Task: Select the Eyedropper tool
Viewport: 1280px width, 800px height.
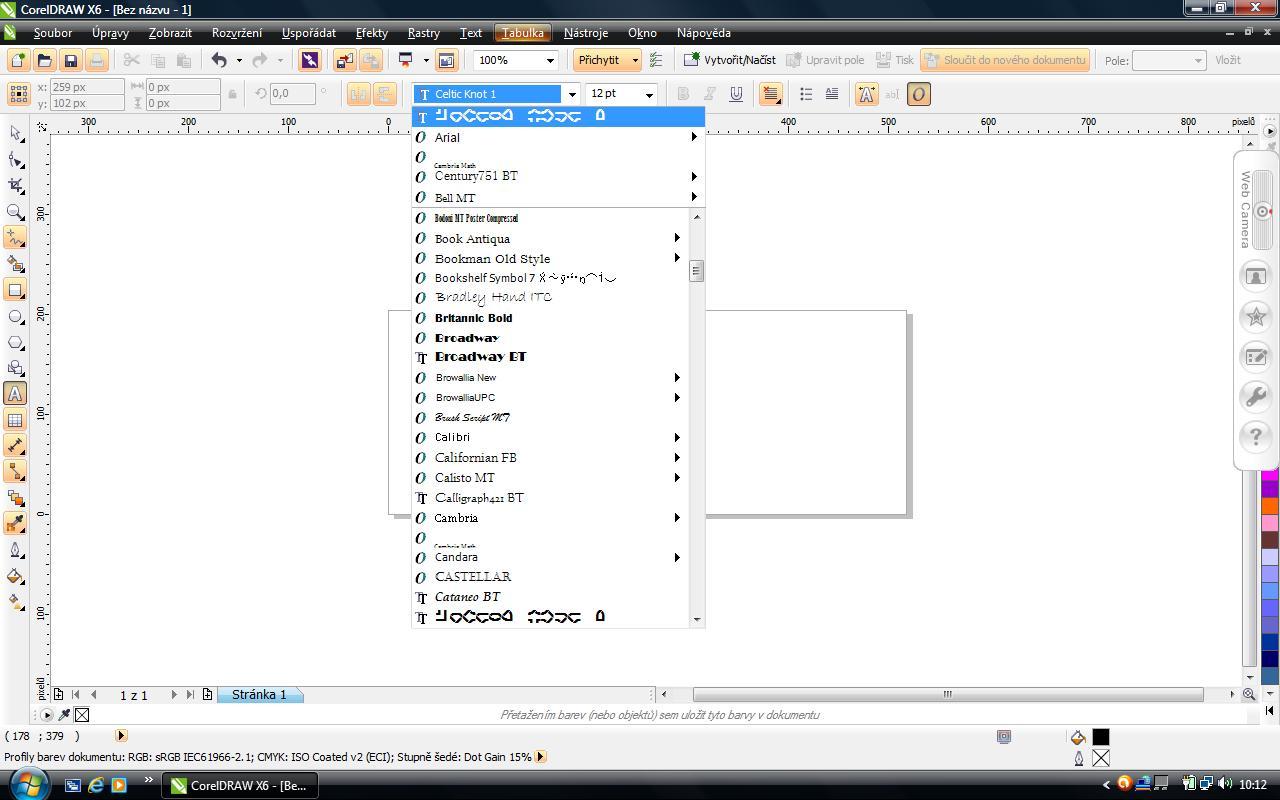Action: 15,524
